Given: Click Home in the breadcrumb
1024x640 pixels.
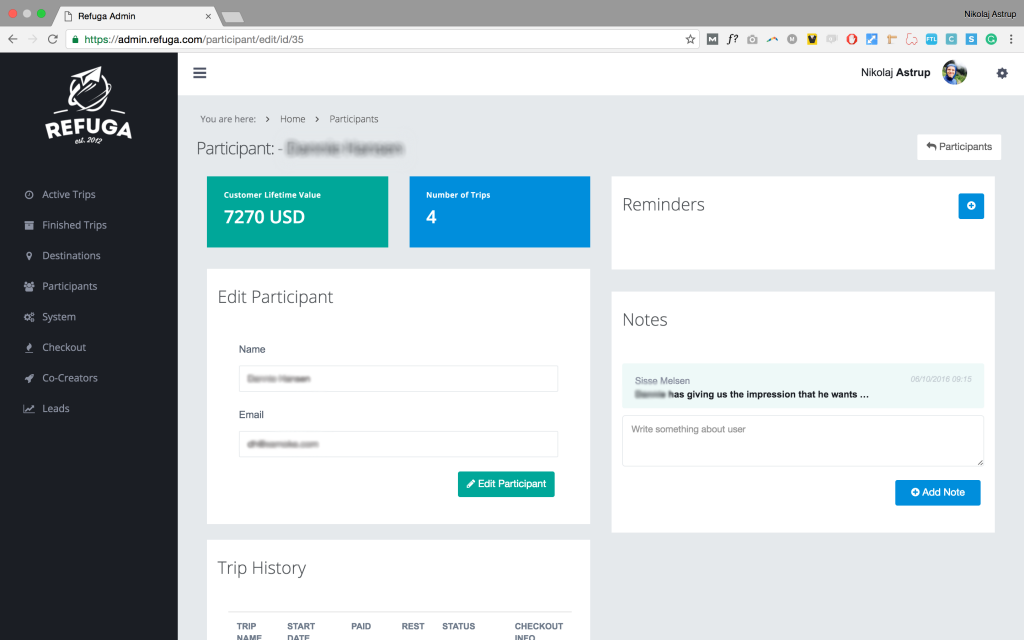Looking at the screenshot, I should pos(293,119).
